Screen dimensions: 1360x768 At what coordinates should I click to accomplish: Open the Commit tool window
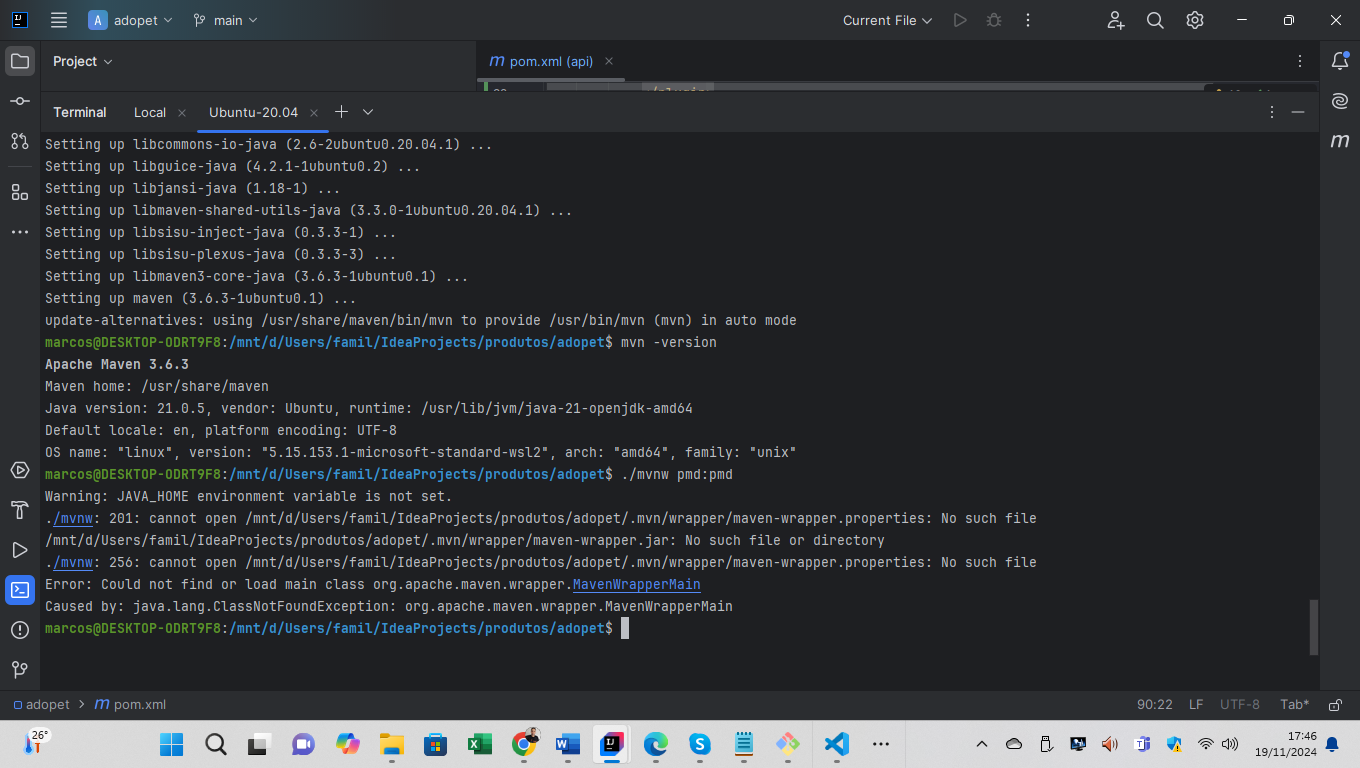[x=19, y=101]
